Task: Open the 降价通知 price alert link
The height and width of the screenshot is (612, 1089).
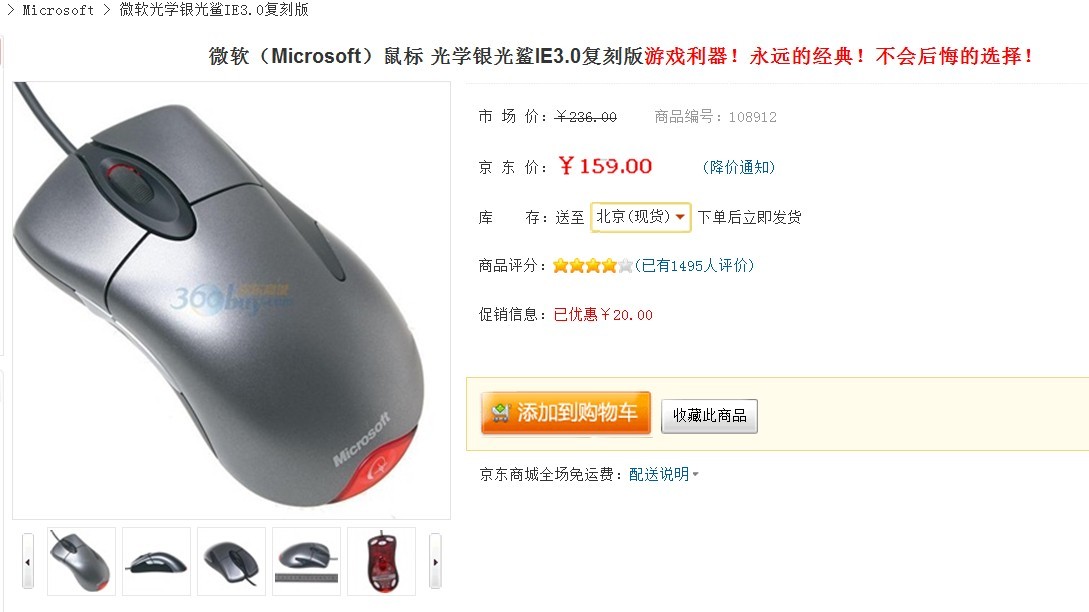Action: (739, 167)
